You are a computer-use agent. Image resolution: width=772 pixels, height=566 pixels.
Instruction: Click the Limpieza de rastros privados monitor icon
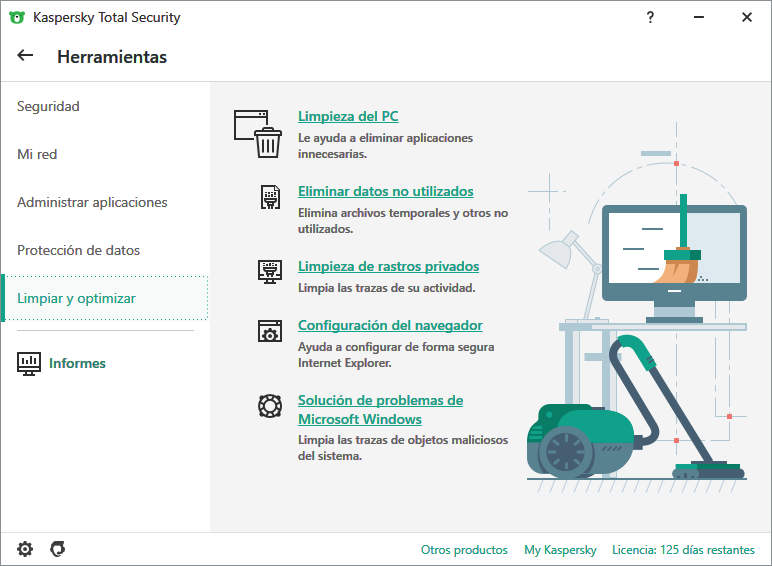[270, 272]
